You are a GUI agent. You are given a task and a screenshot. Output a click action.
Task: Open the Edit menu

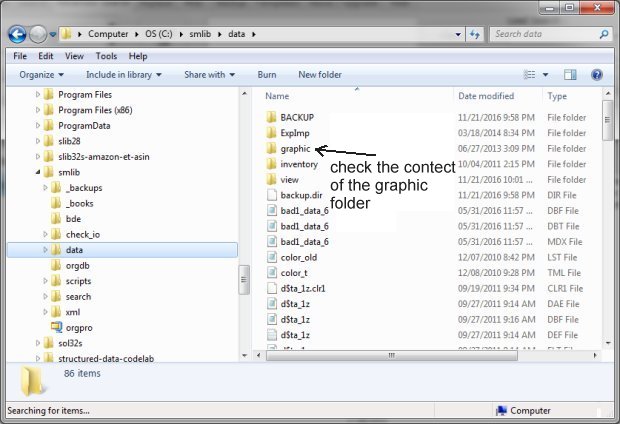click(45, 56)
